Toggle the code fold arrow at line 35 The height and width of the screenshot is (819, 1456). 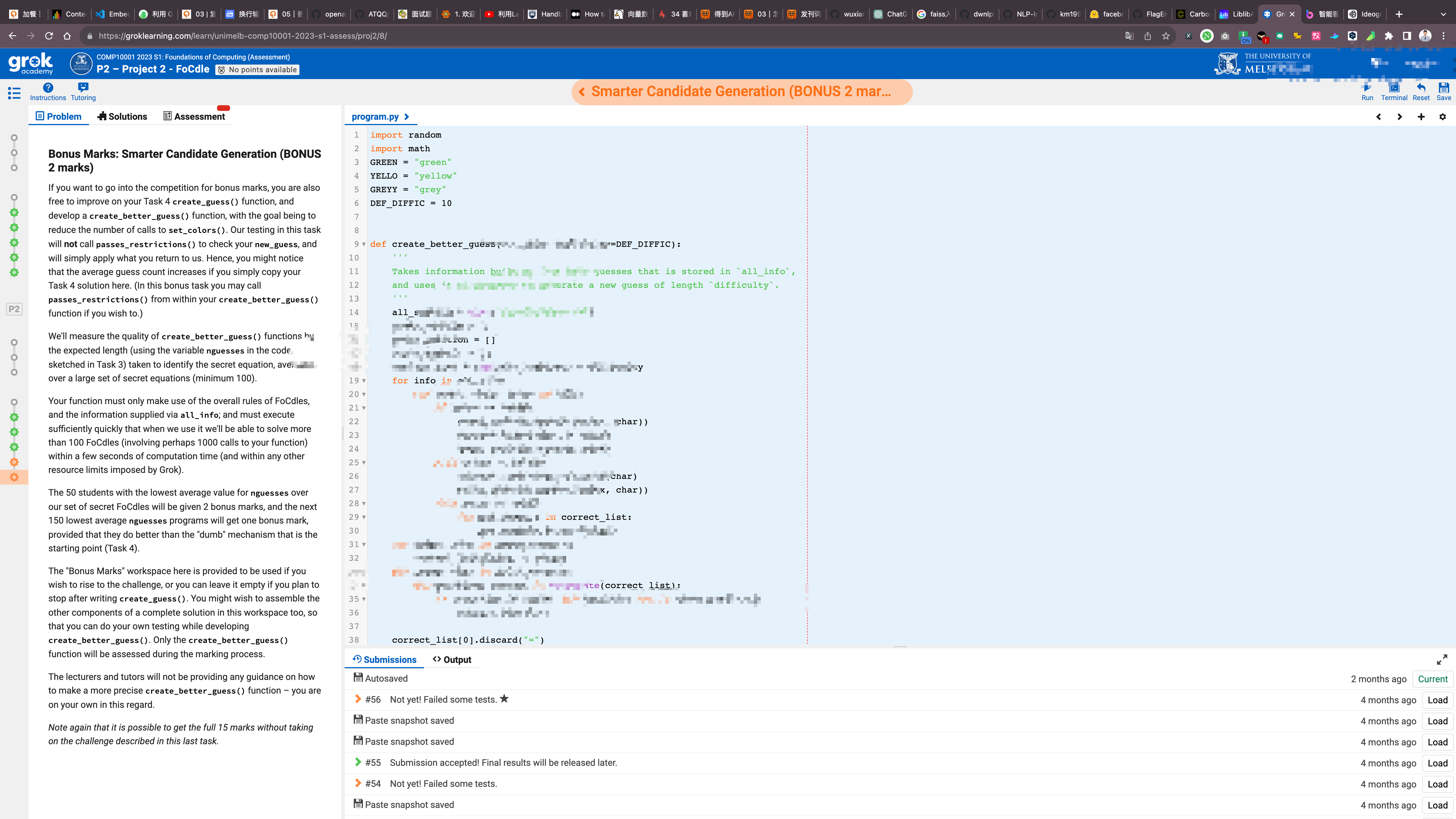click(363, 599)
